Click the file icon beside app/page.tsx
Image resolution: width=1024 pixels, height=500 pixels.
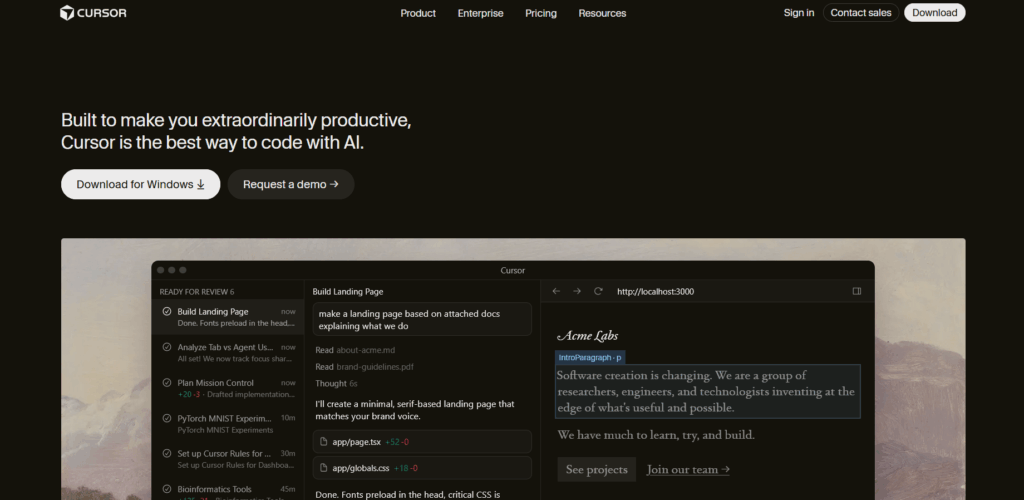(323, 442)
